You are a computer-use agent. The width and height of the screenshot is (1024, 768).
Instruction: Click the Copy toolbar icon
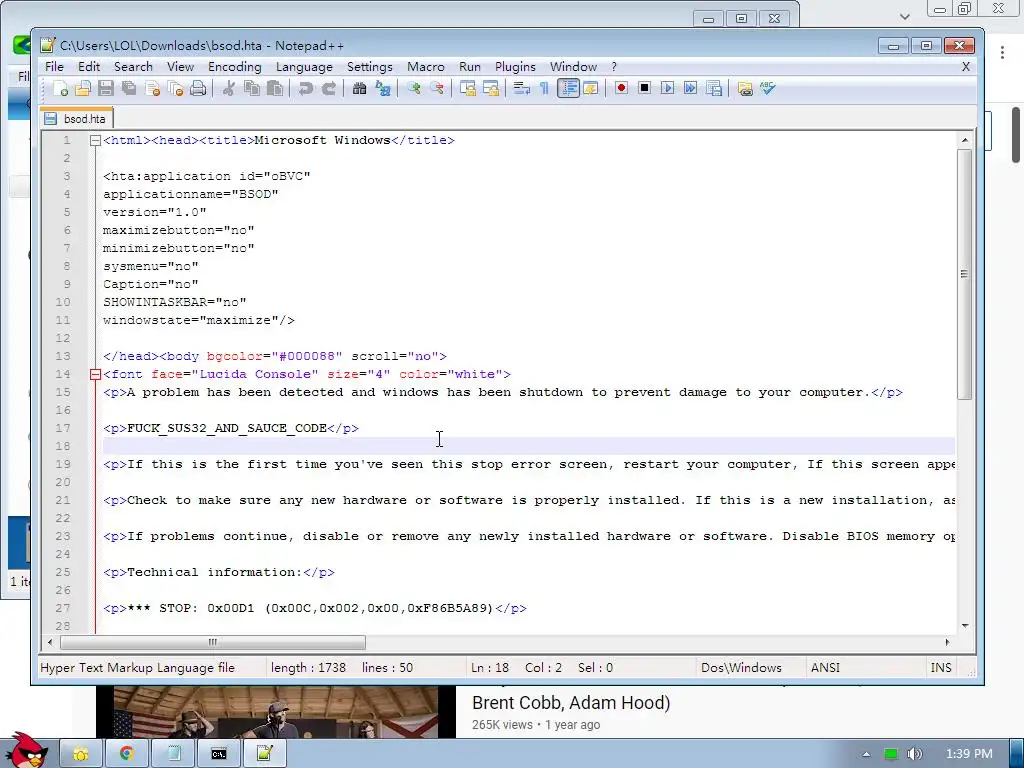[x=251, y=88]
